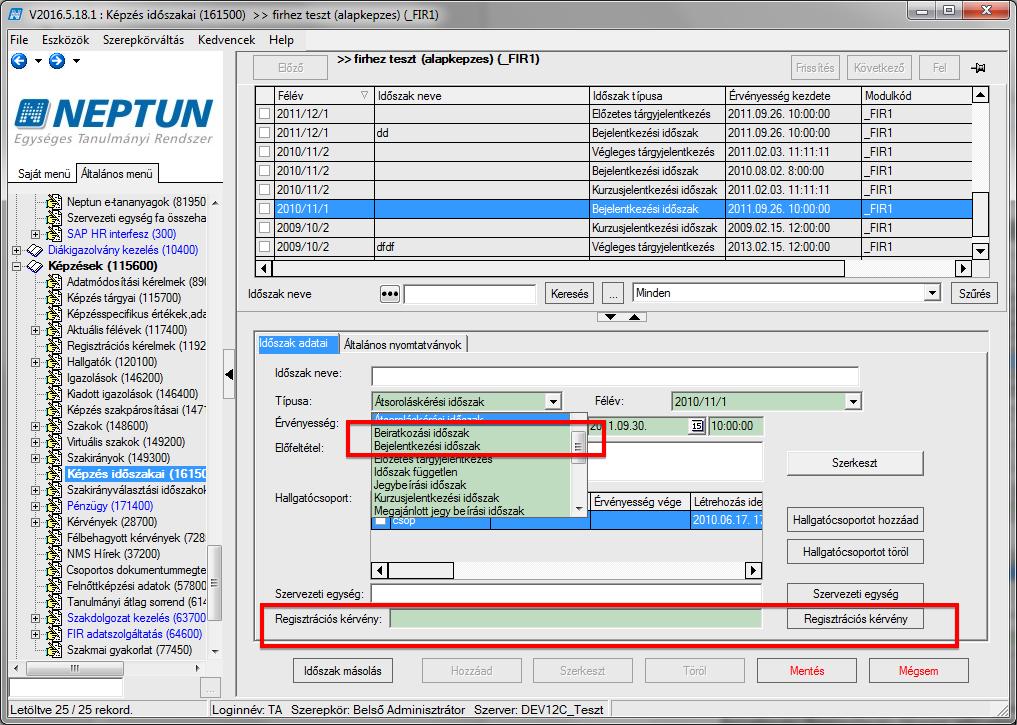Tick checkbox of 2009/10/2 Kurzusjelentkezési időszak row
This screenshot has height=725, width=1017.
point(265,228)
